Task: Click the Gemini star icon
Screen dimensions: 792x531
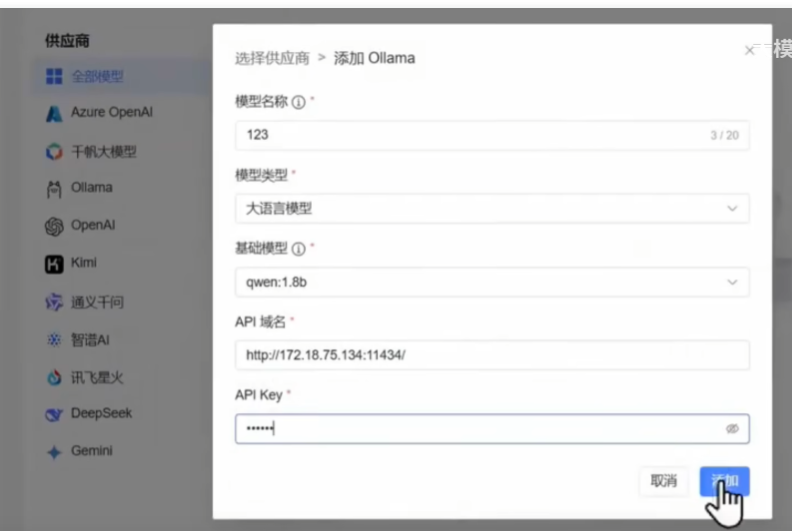Action: click(x=54, y=452)
